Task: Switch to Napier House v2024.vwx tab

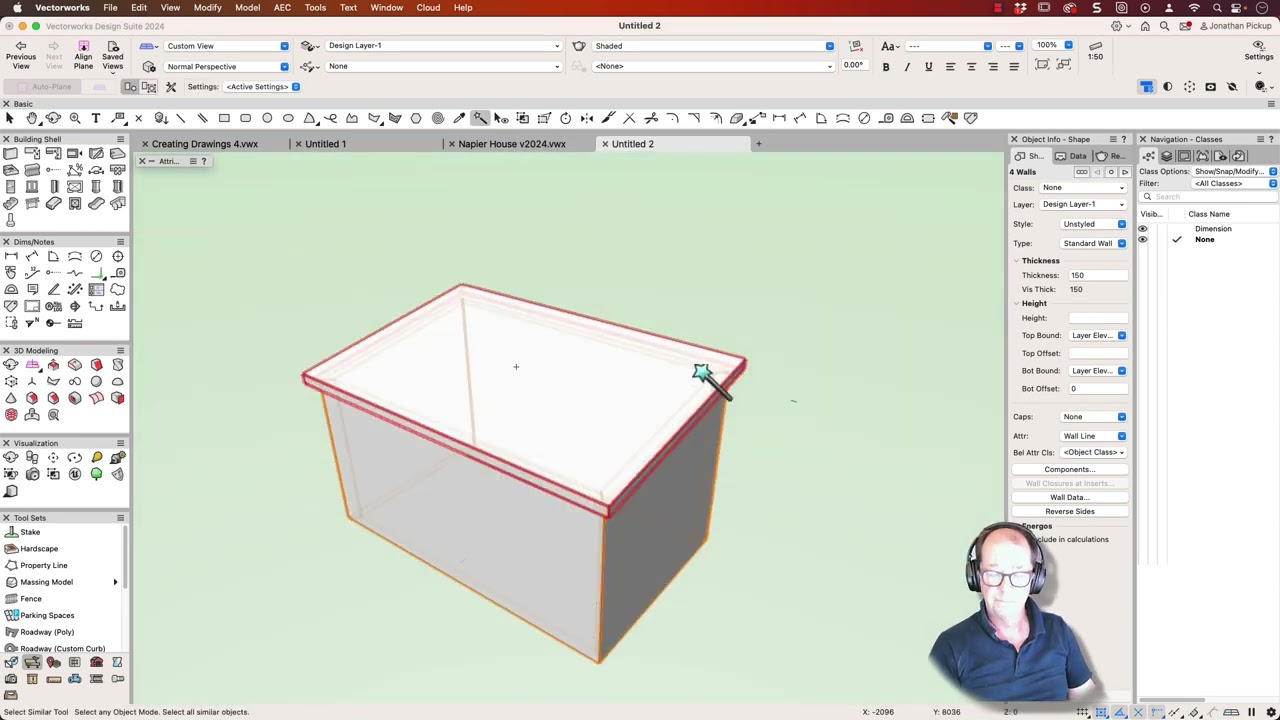Action: click(512, 144)
